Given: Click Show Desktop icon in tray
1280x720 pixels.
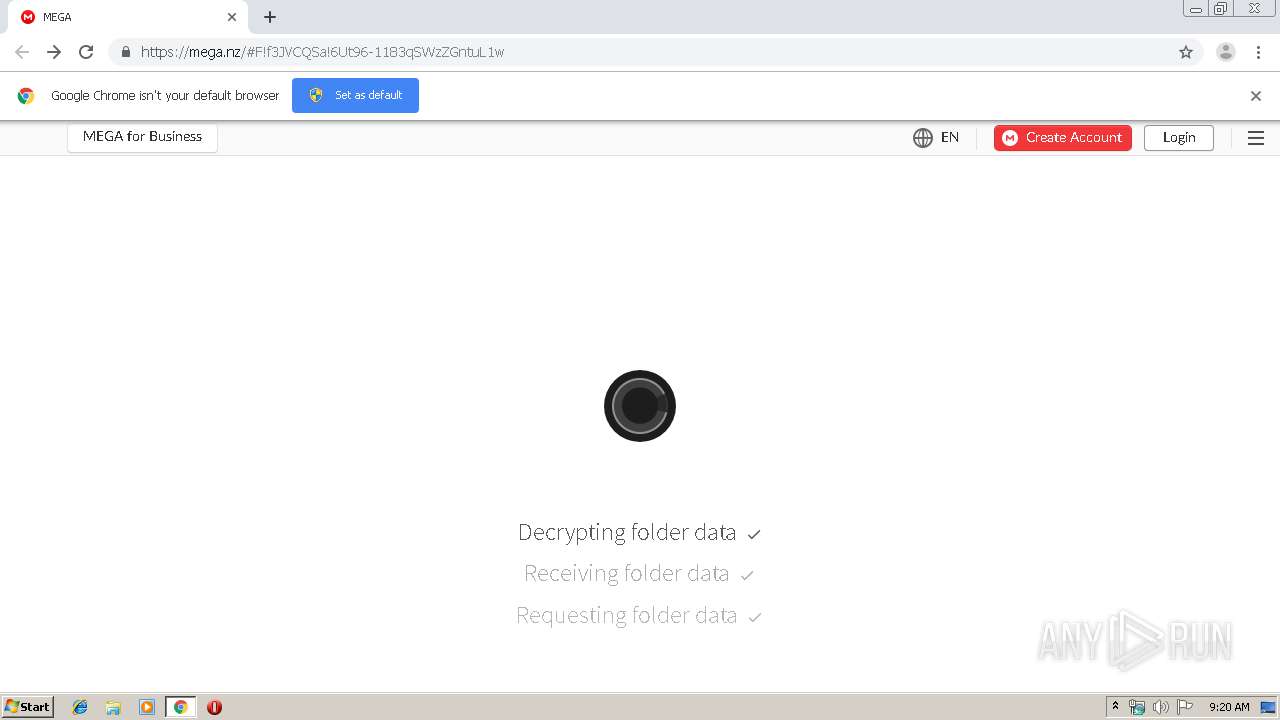Looking at the screenshot, I should click(x=1268, y=707).
